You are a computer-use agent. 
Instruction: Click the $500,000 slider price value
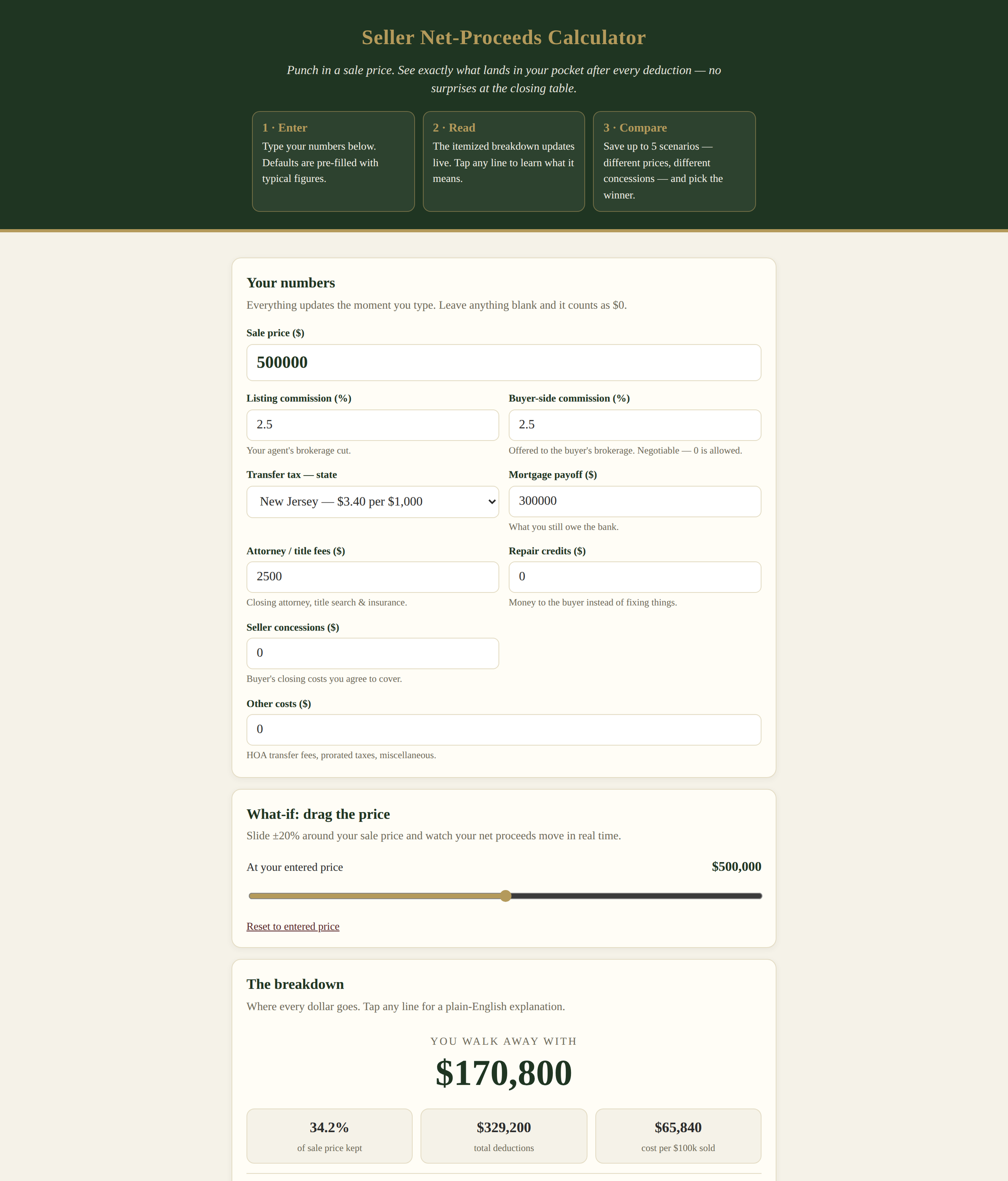point(736,866)
